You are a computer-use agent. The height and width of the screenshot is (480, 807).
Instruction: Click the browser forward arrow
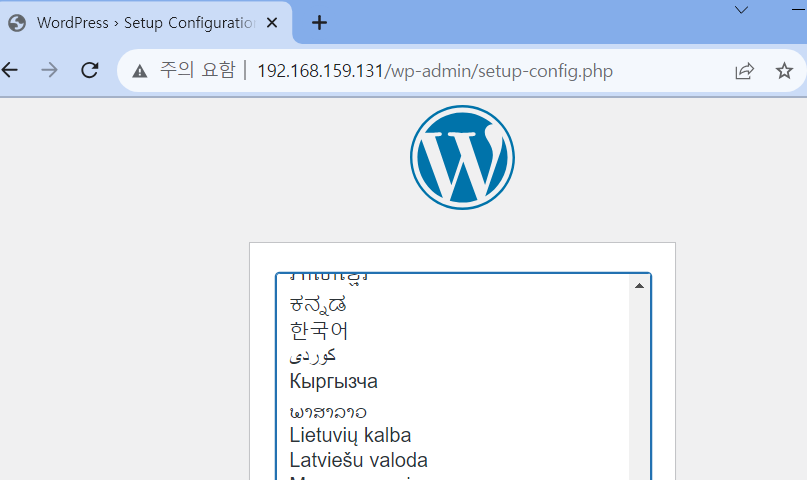click(49, 70)
